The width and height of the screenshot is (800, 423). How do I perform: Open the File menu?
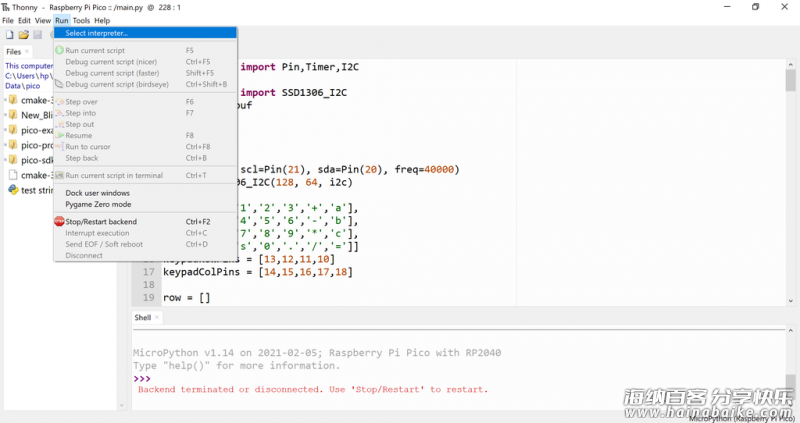coord(8,20)
